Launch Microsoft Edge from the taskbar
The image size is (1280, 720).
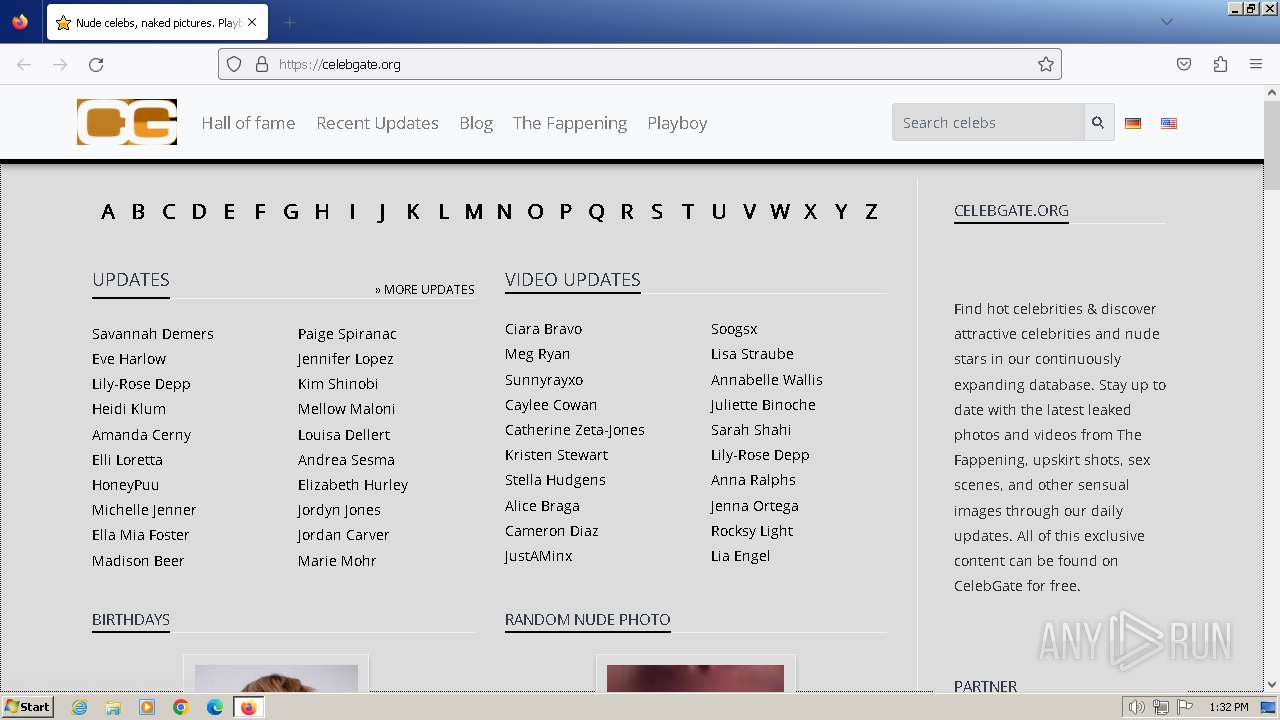215,707
